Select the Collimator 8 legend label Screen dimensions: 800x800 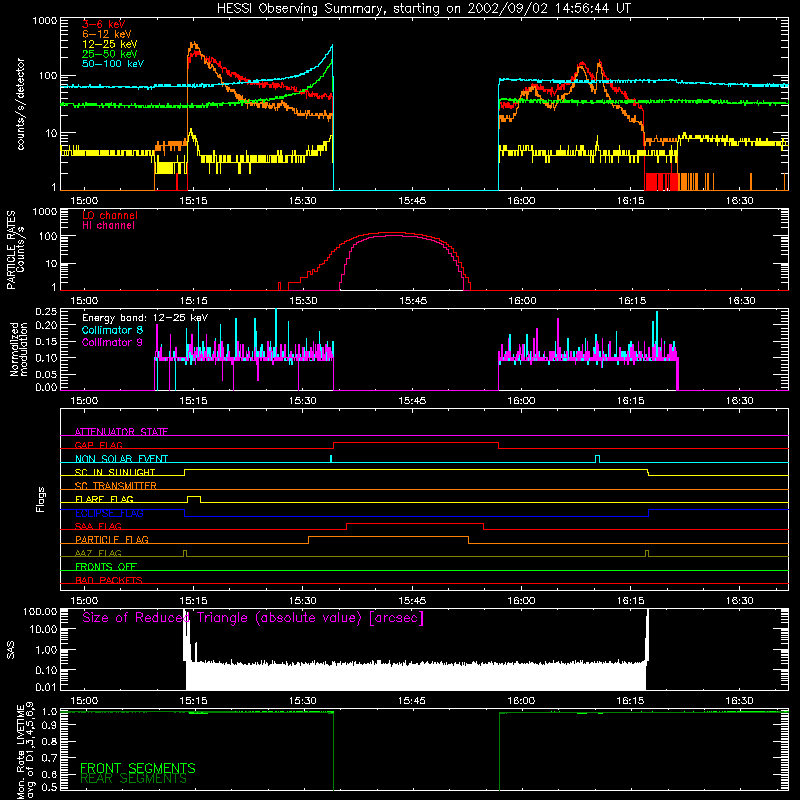112,330
